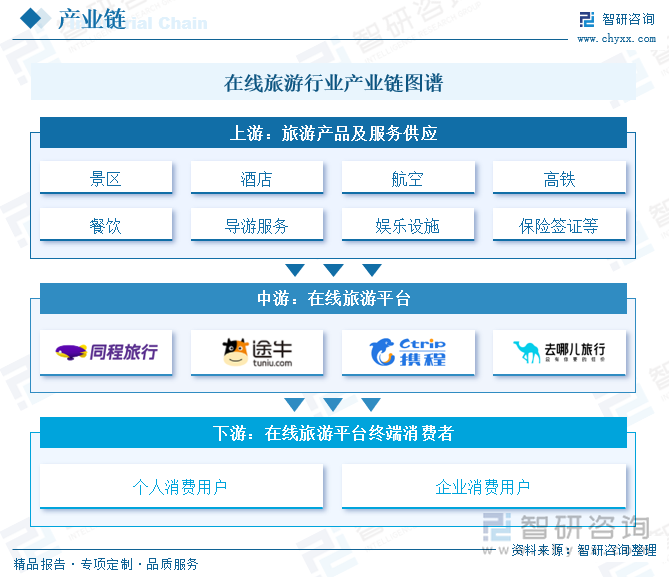The height and width of the screenshot is (577, 669).
Task: Click the 上游：旅游产品及服务供应 header
Action: [333, 133]
